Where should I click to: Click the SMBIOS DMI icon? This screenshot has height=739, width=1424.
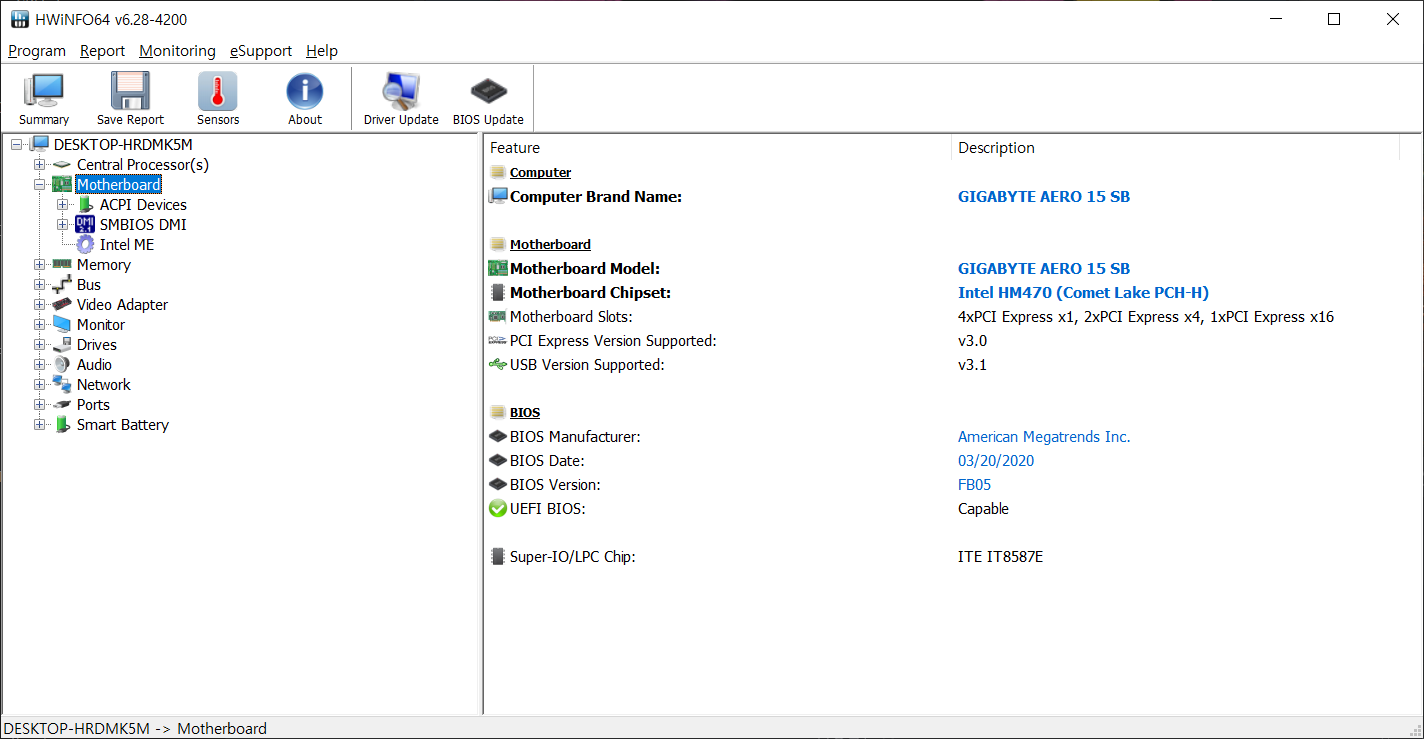[x=85, y=225]
